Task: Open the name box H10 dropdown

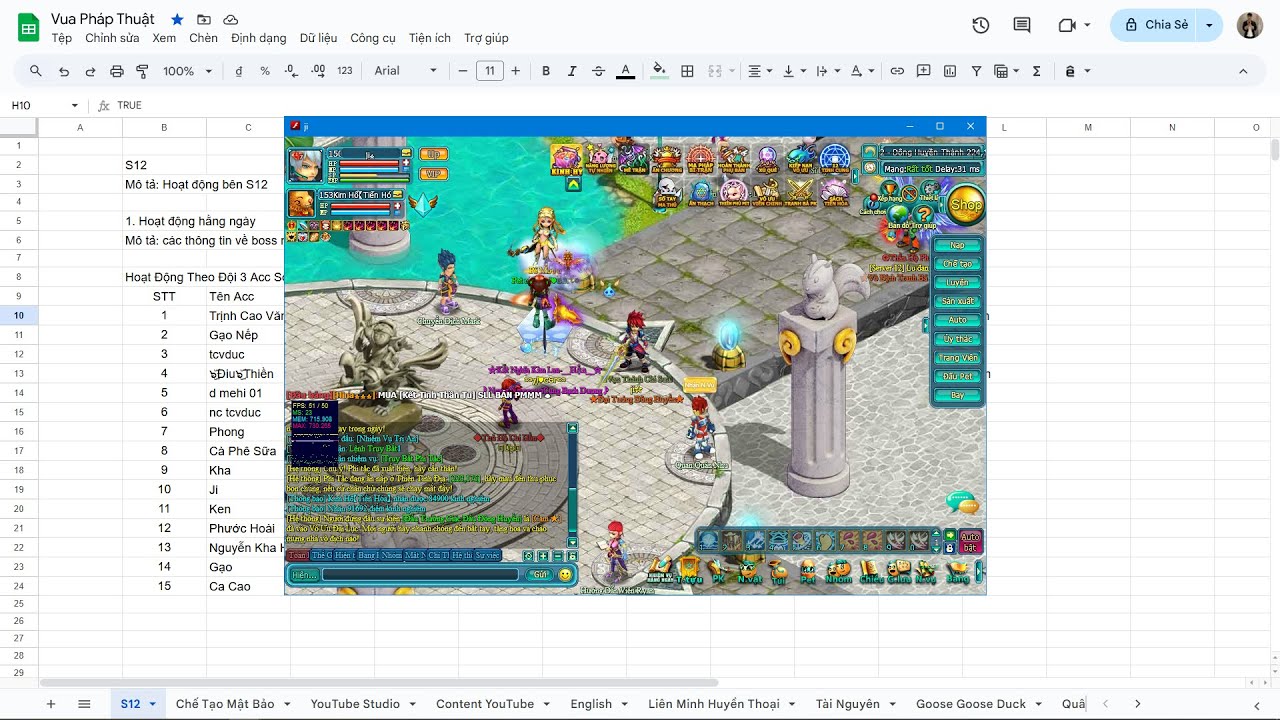Action: [74, 105]
